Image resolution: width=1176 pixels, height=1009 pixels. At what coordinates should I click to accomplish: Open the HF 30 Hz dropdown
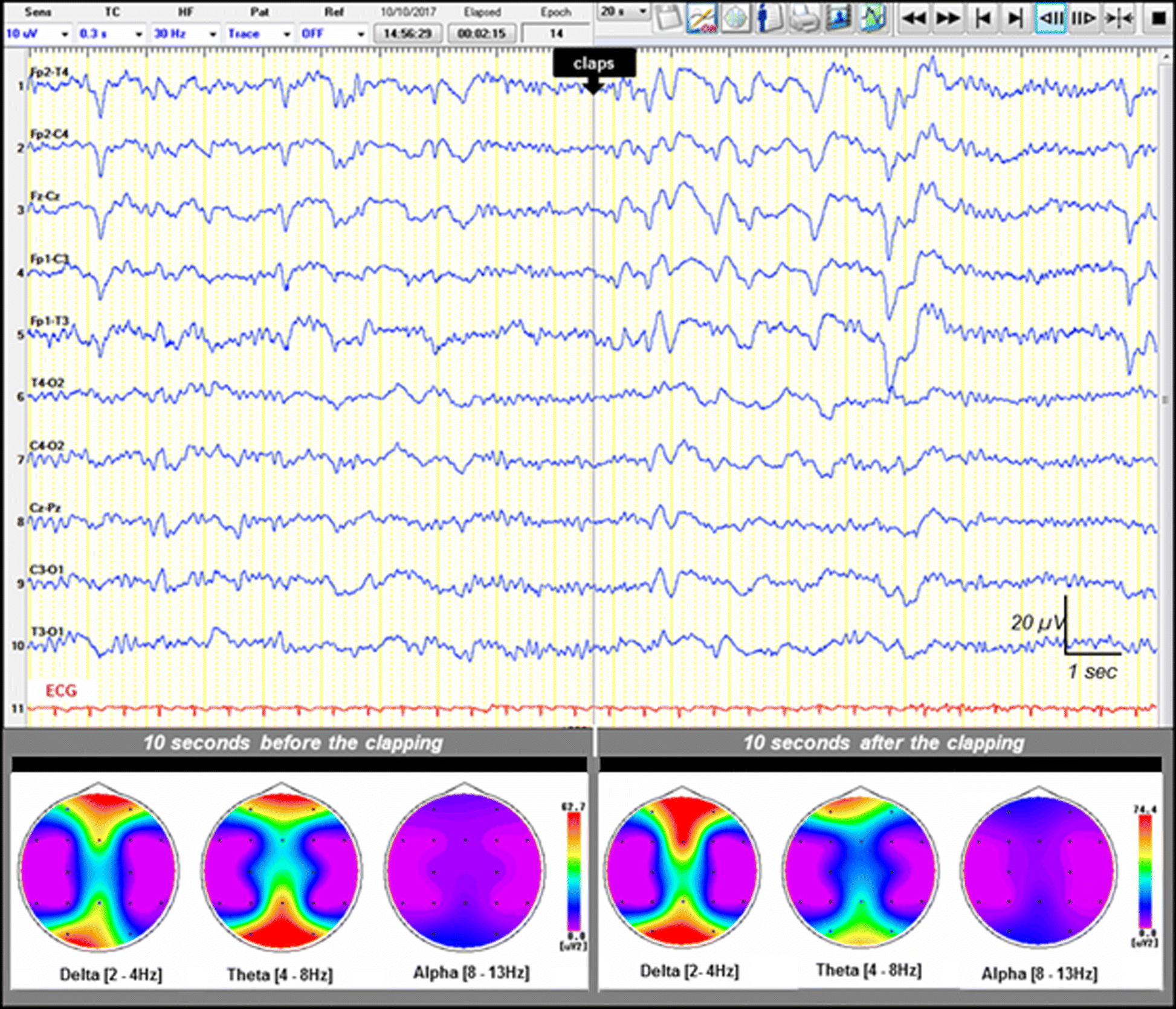click(x=185, y=33)
